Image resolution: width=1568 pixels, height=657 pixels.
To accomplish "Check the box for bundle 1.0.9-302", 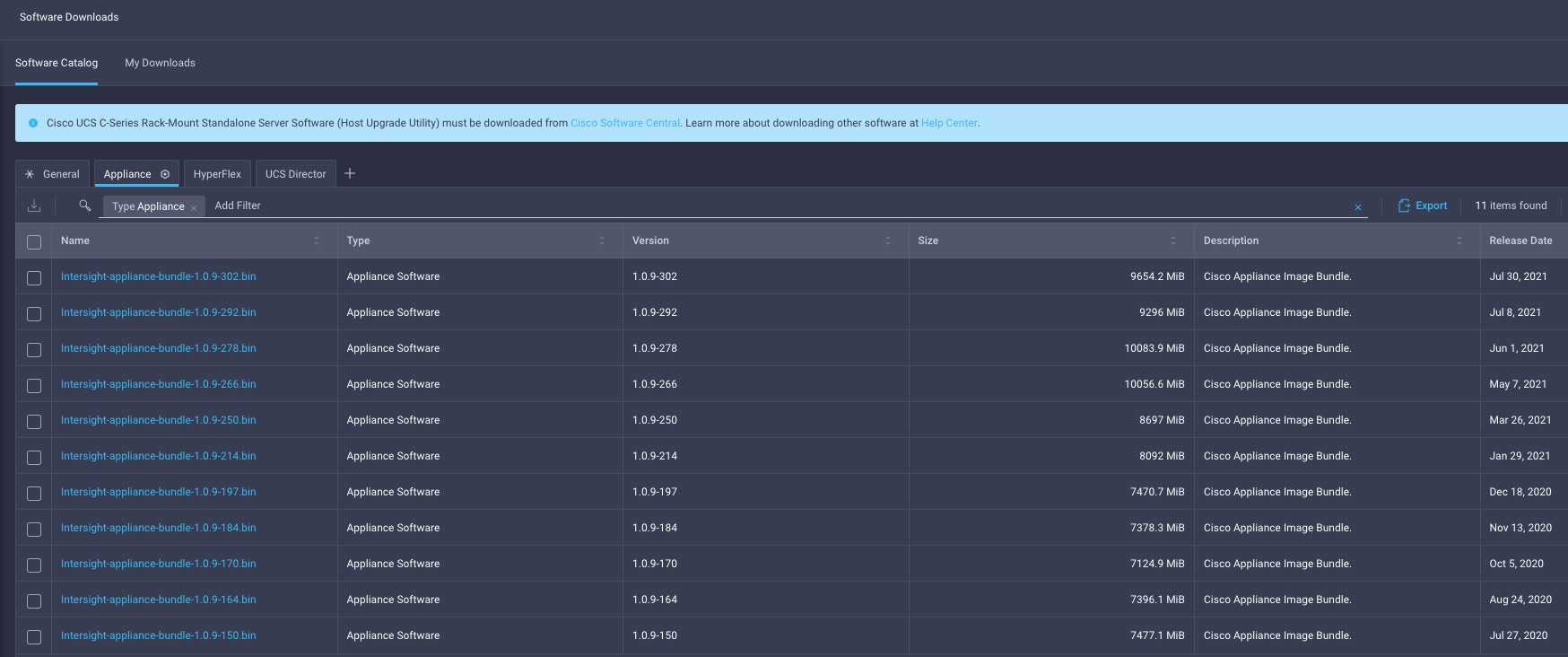I will [34, 277].
